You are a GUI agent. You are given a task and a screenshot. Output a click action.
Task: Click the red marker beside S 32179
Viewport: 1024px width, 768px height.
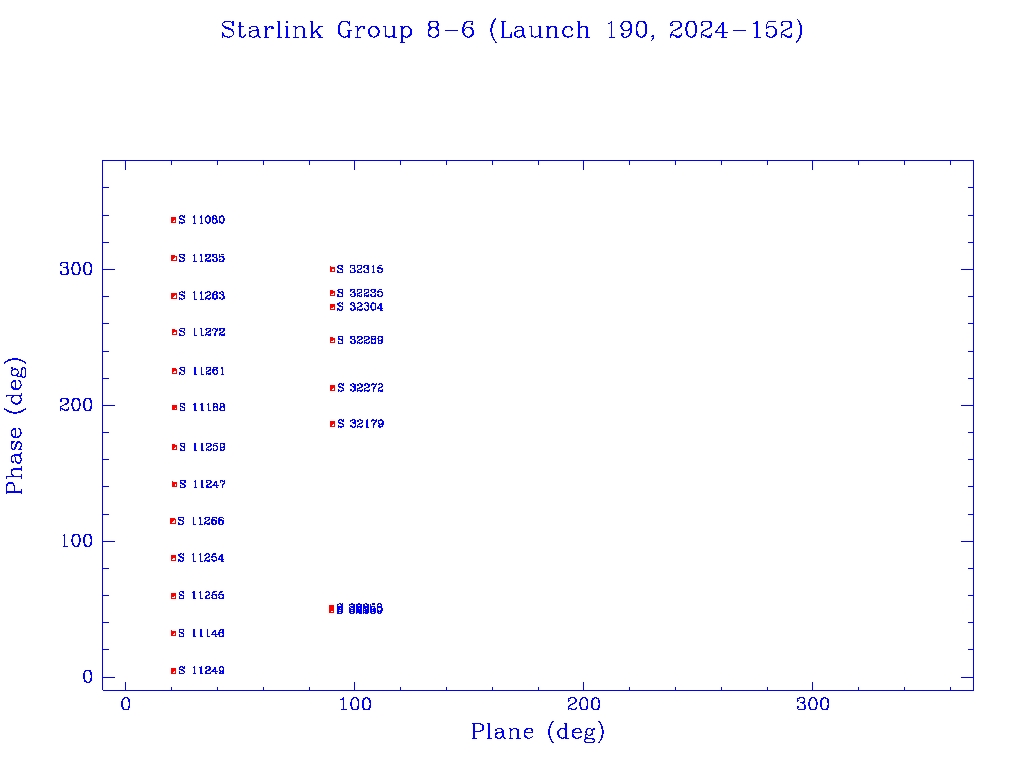tap(332, 424)
